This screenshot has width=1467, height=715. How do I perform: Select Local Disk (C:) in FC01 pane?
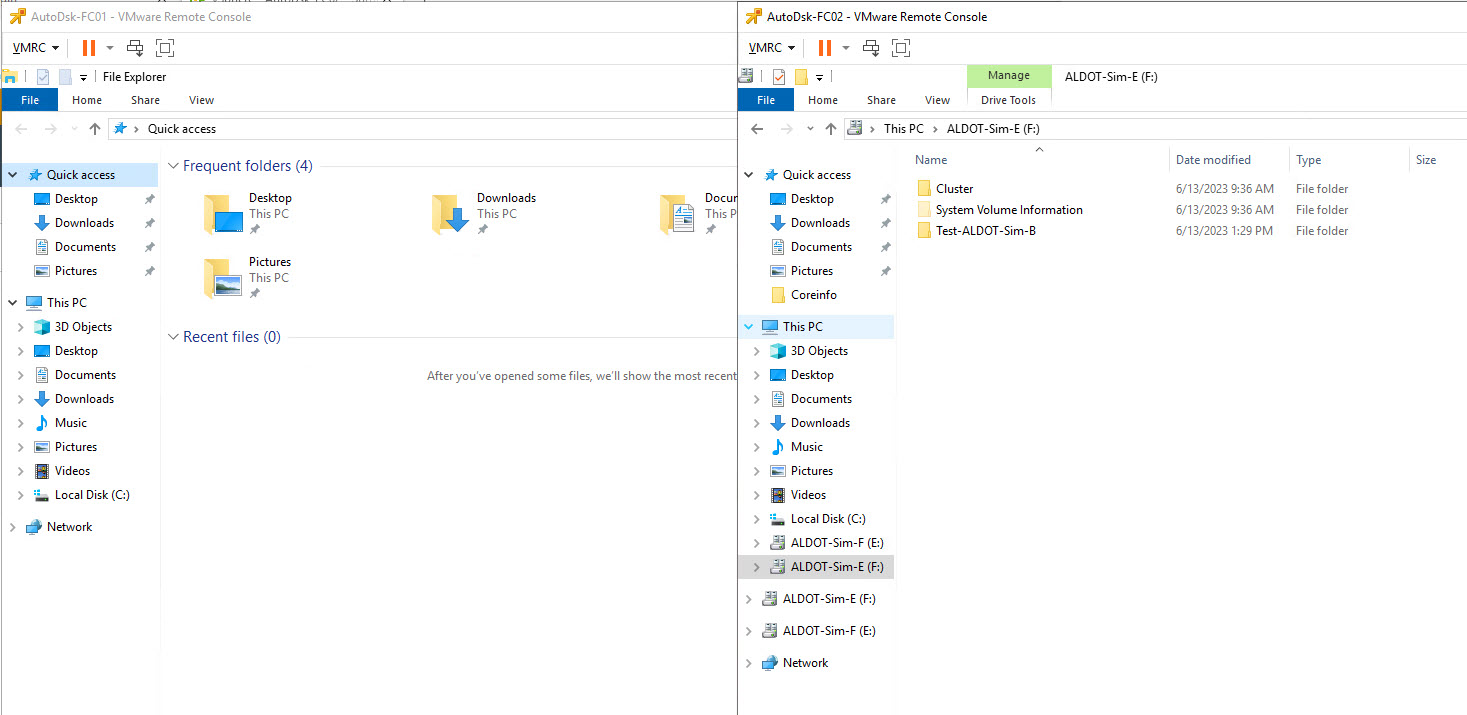pyautogui.click(x=92, y=495)
